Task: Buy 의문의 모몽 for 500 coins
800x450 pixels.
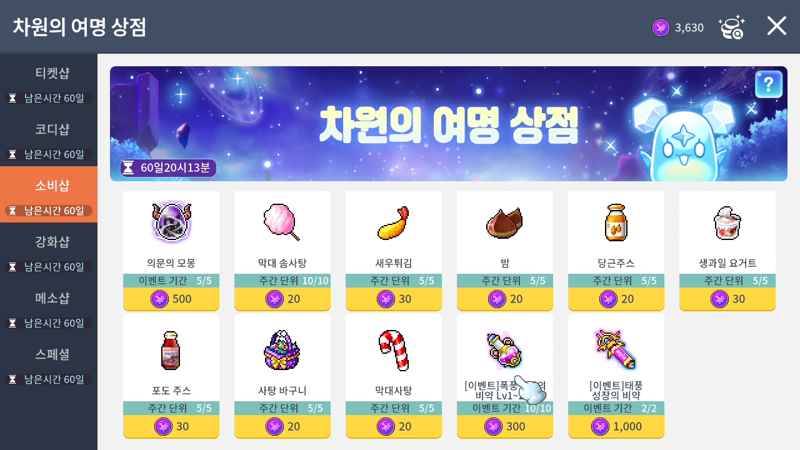Action: 171,299
